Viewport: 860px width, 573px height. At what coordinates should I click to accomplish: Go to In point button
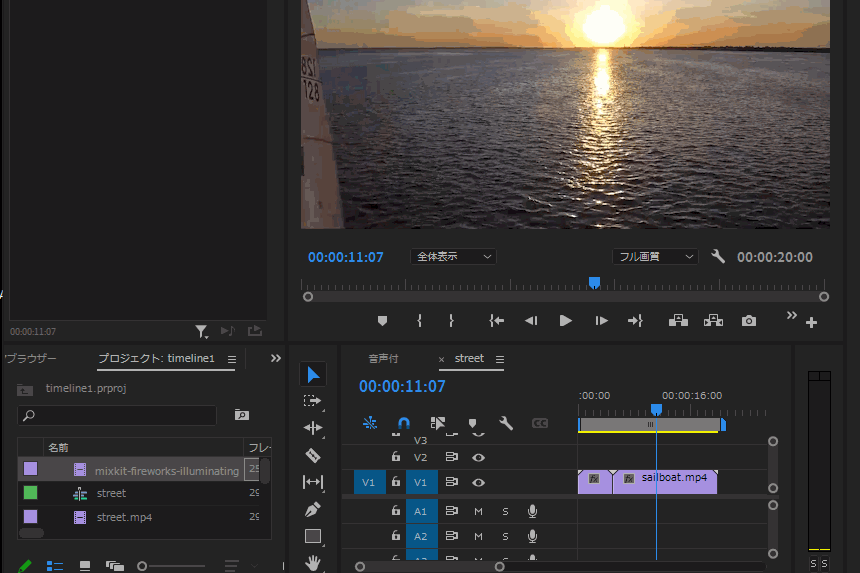point(496,321)
